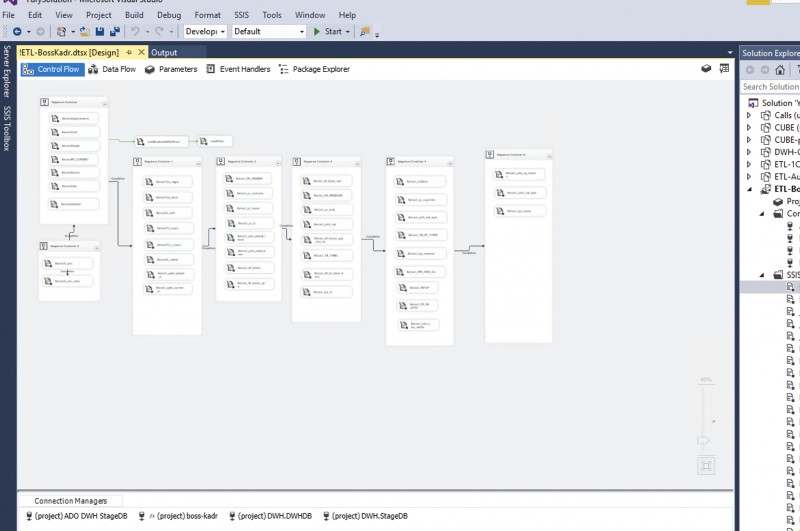Collapse the first Sequence Container

click(104, 104)
